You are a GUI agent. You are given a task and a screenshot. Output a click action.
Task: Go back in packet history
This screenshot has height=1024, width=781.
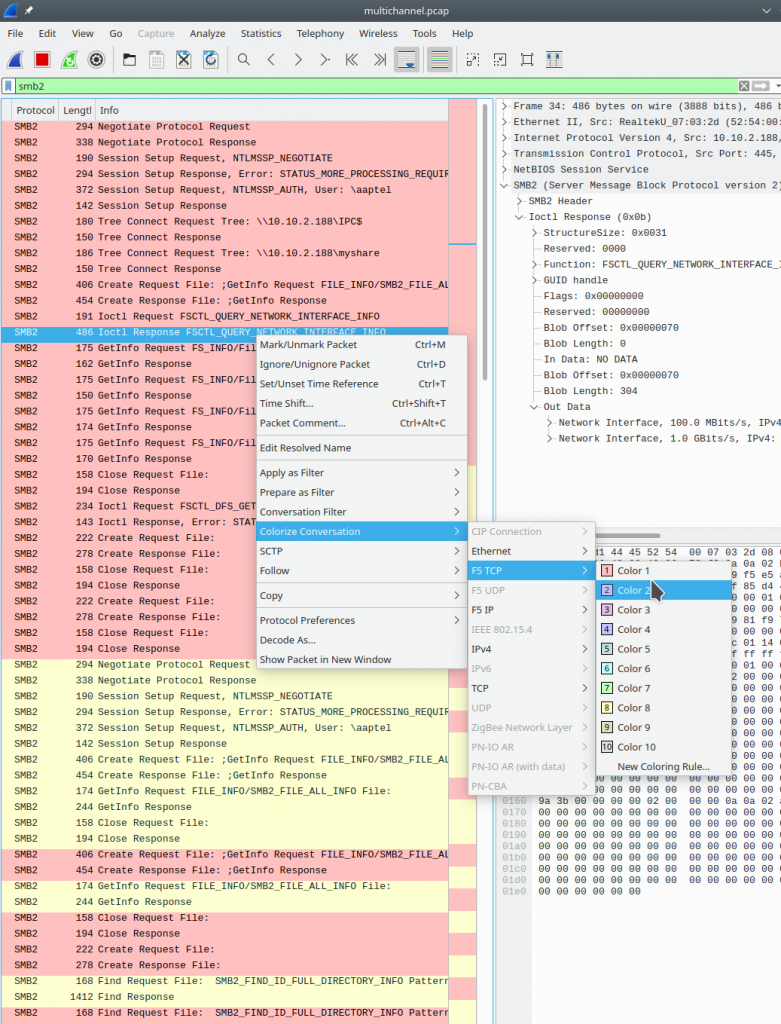click(271, 60)
